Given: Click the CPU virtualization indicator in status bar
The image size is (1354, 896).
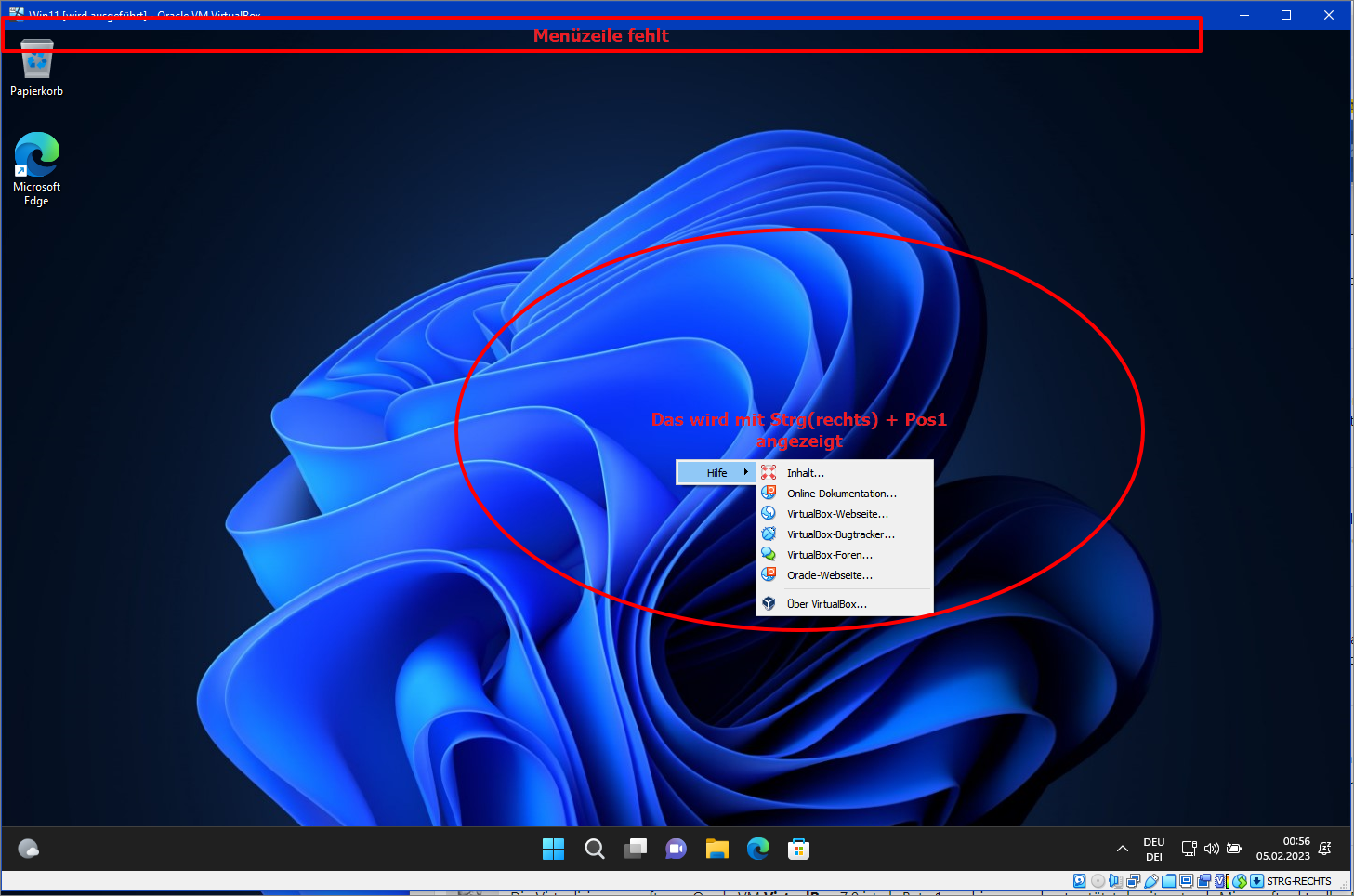Looking at the screenshot, I should click(x=1222, y=881).
